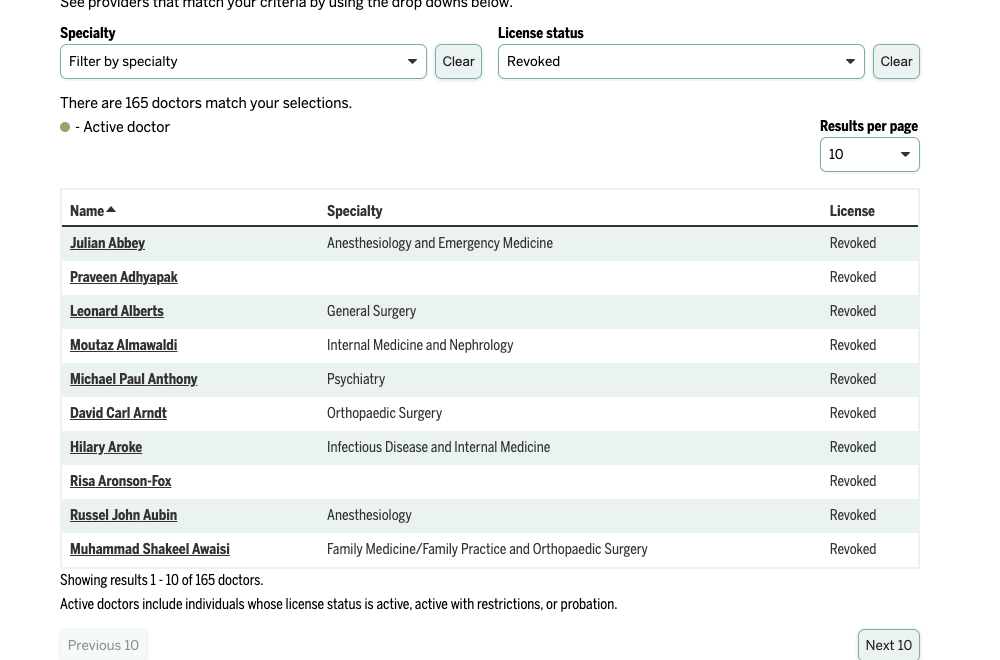The image size is (1000, 660).
Task: Change the Results per page dropdown
Action: [869, 154]
